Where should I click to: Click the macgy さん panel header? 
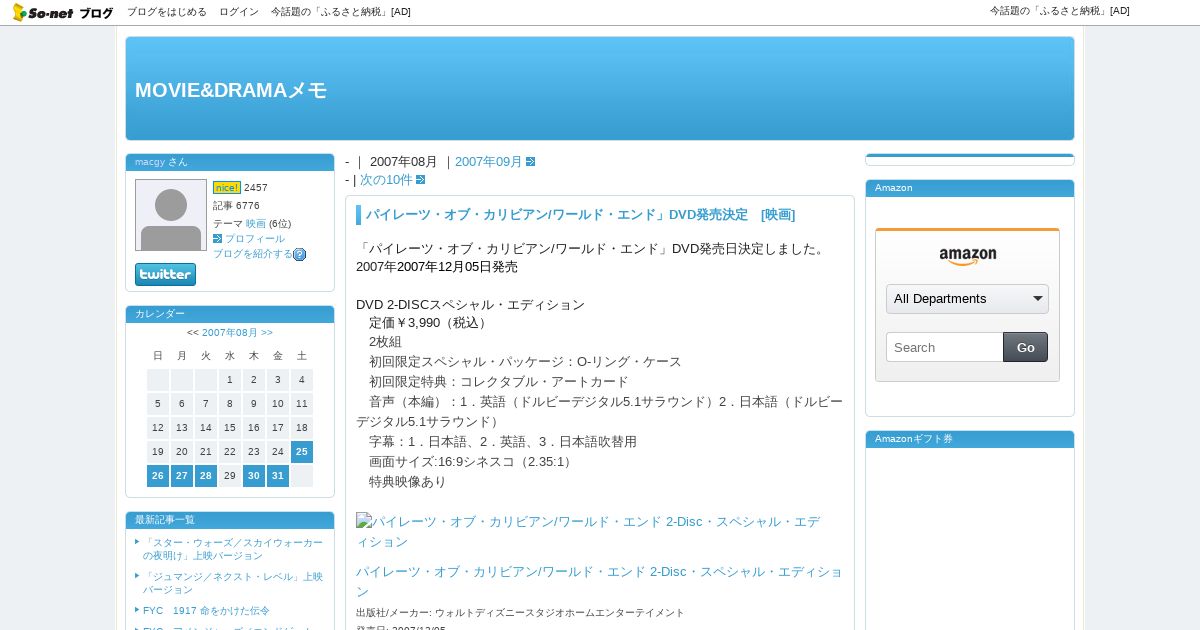(x=230, y=162)
